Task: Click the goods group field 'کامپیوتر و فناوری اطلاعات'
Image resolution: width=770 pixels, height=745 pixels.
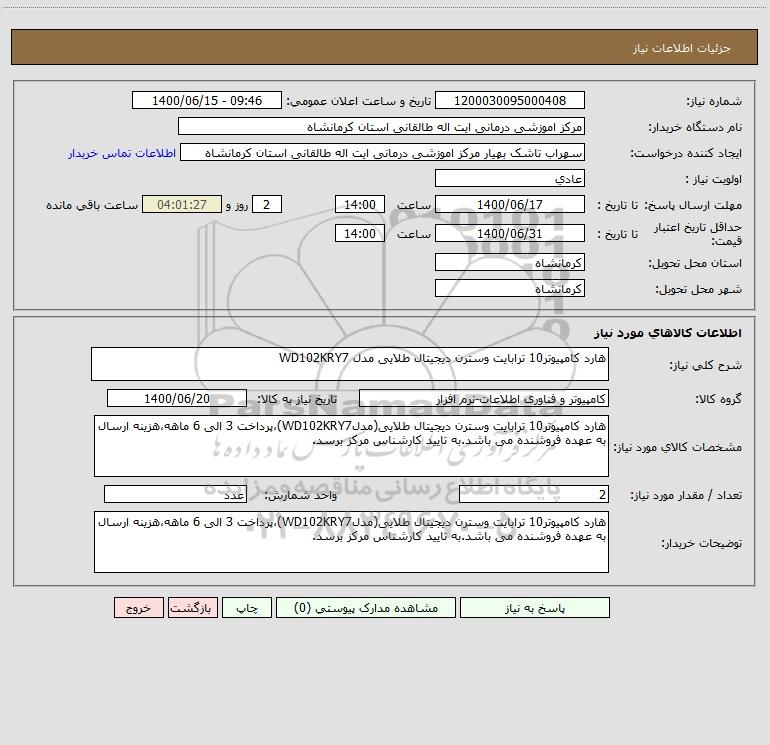Action: [484, 398]
